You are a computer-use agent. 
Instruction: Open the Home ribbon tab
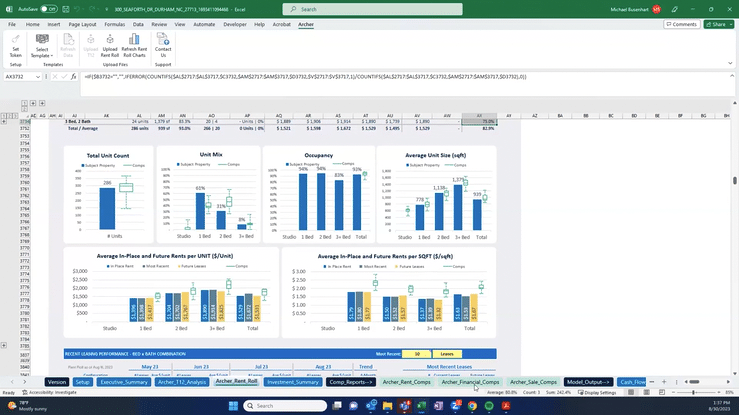tap(33, 24)
